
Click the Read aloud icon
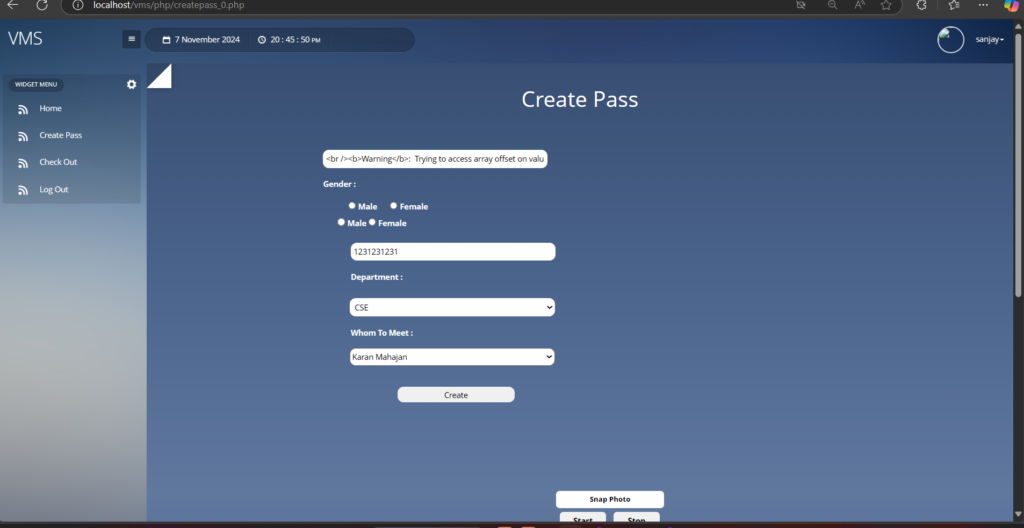[x=859, y=5]
